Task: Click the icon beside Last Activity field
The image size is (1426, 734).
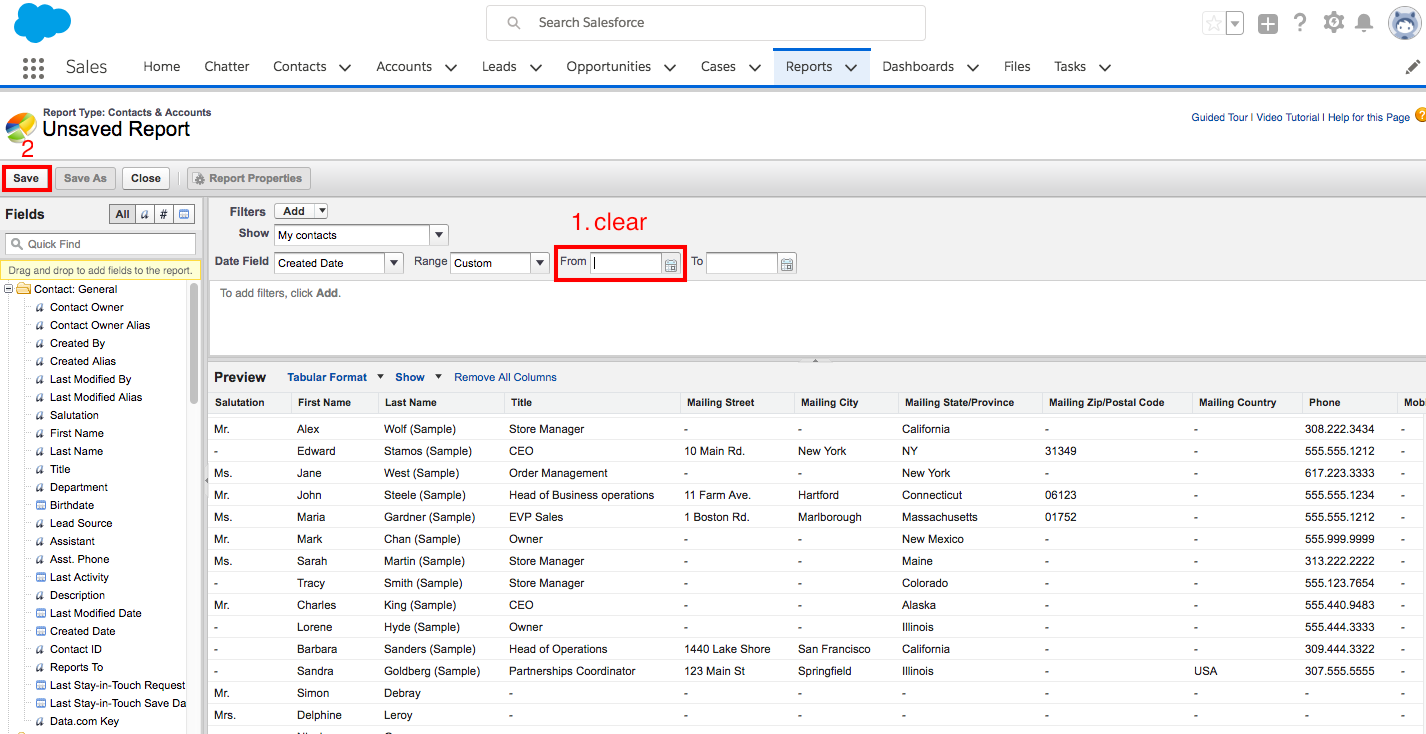Action: click(40, 577)
